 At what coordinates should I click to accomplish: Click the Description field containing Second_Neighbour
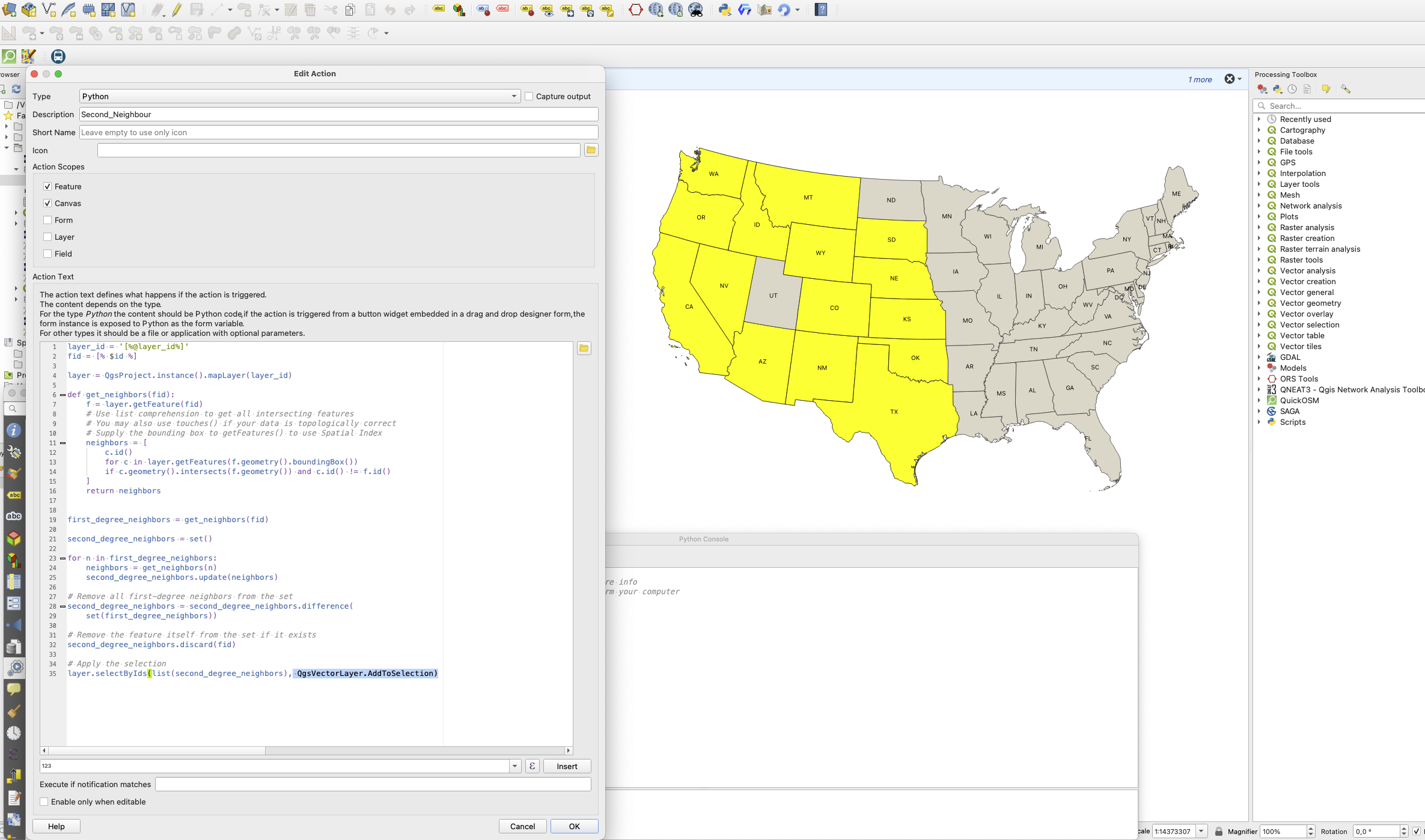(x=339, y=114)
